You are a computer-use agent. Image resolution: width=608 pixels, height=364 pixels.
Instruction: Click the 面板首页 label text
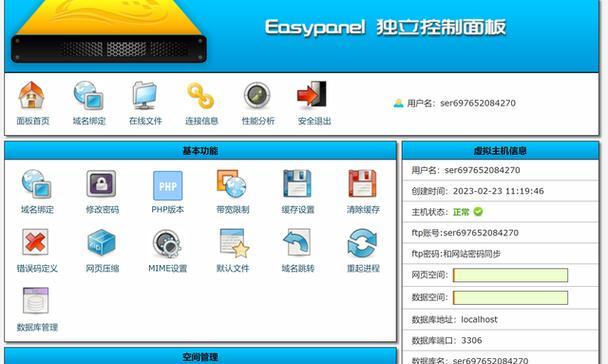click(33, 121)
